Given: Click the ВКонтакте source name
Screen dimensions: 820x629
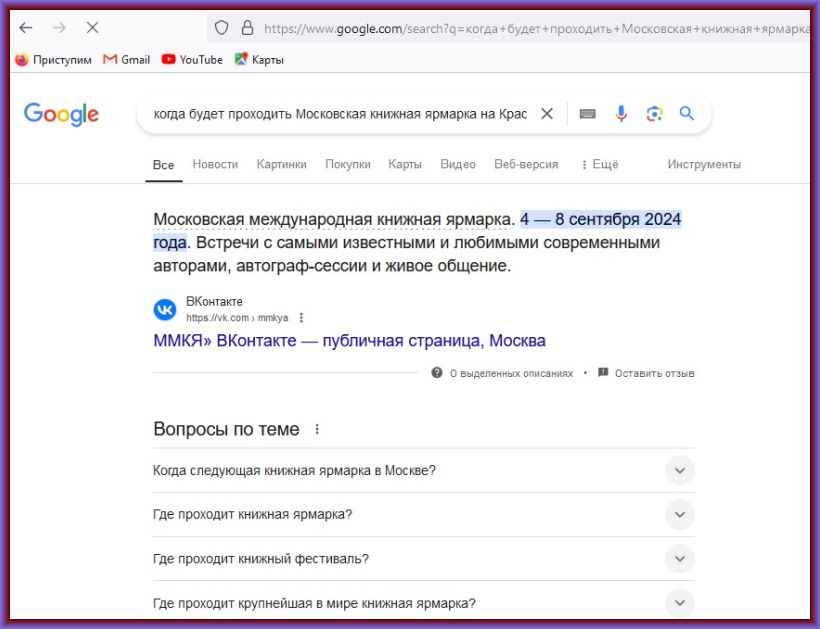Looking at the screenshot, I should coord(214,302).
